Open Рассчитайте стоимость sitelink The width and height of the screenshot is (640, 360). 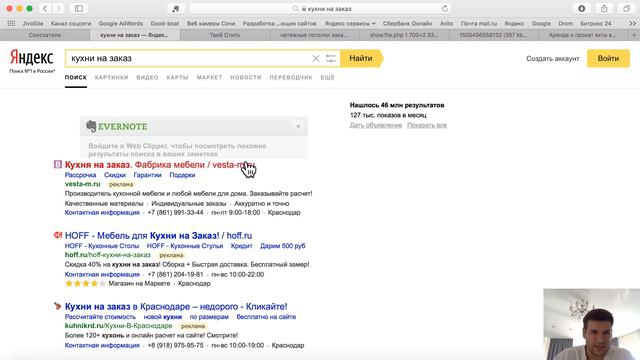[x=100, y=317]
